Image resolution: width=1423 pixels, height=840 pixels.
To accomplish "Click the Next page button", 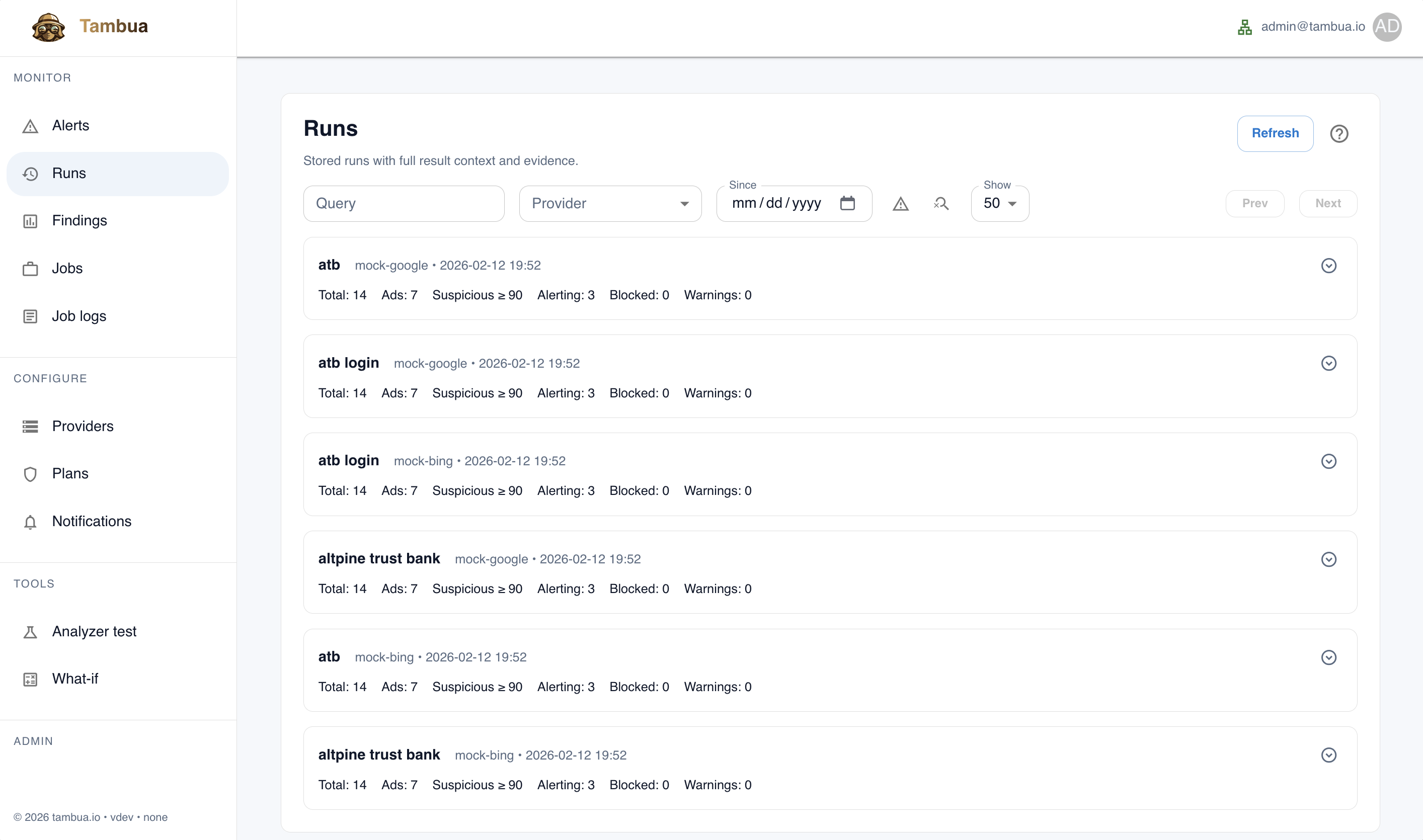I will coord(1327,204).
